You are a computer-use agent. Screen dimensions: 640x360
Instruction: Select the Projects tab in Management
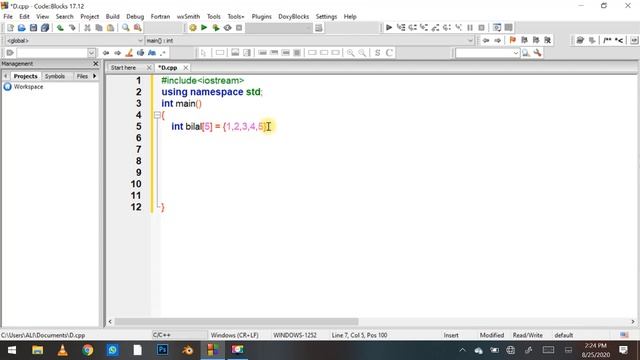pyautogui.click(x=25, y=76)
